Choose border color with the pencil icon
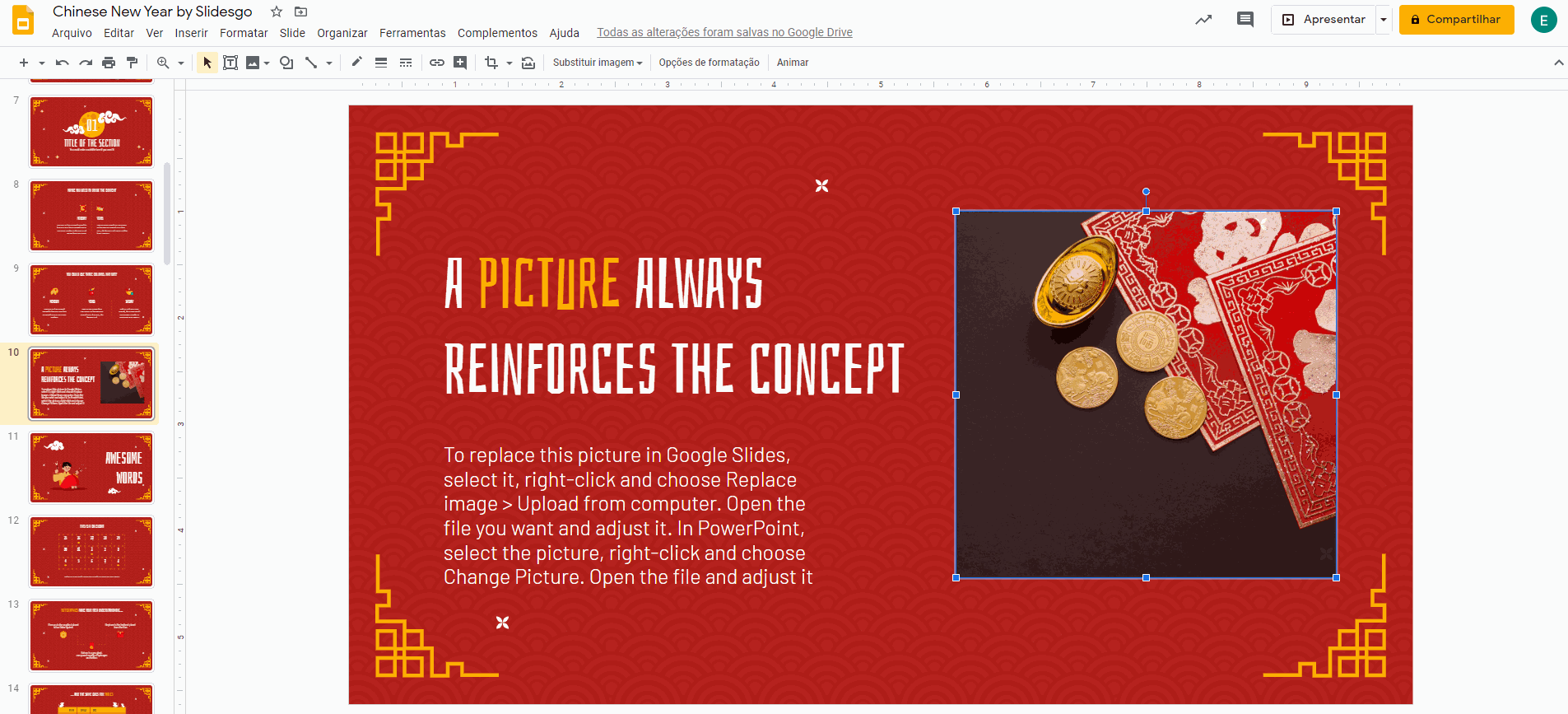The width and height of the screenshot is (1568, 714). [356, 63]
